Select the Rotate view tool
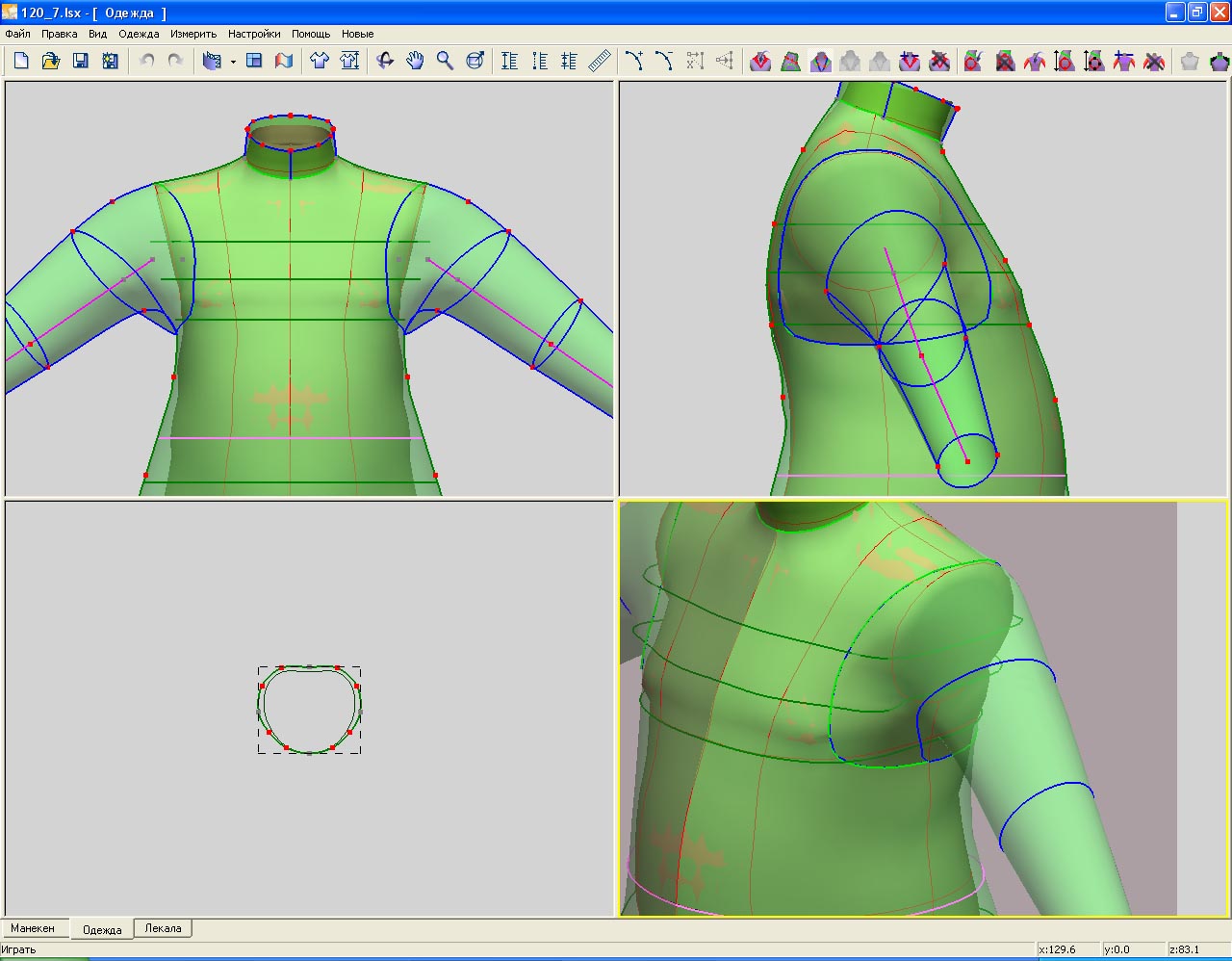This screenshot has height=961, width=1232. (x=385, y=61)
